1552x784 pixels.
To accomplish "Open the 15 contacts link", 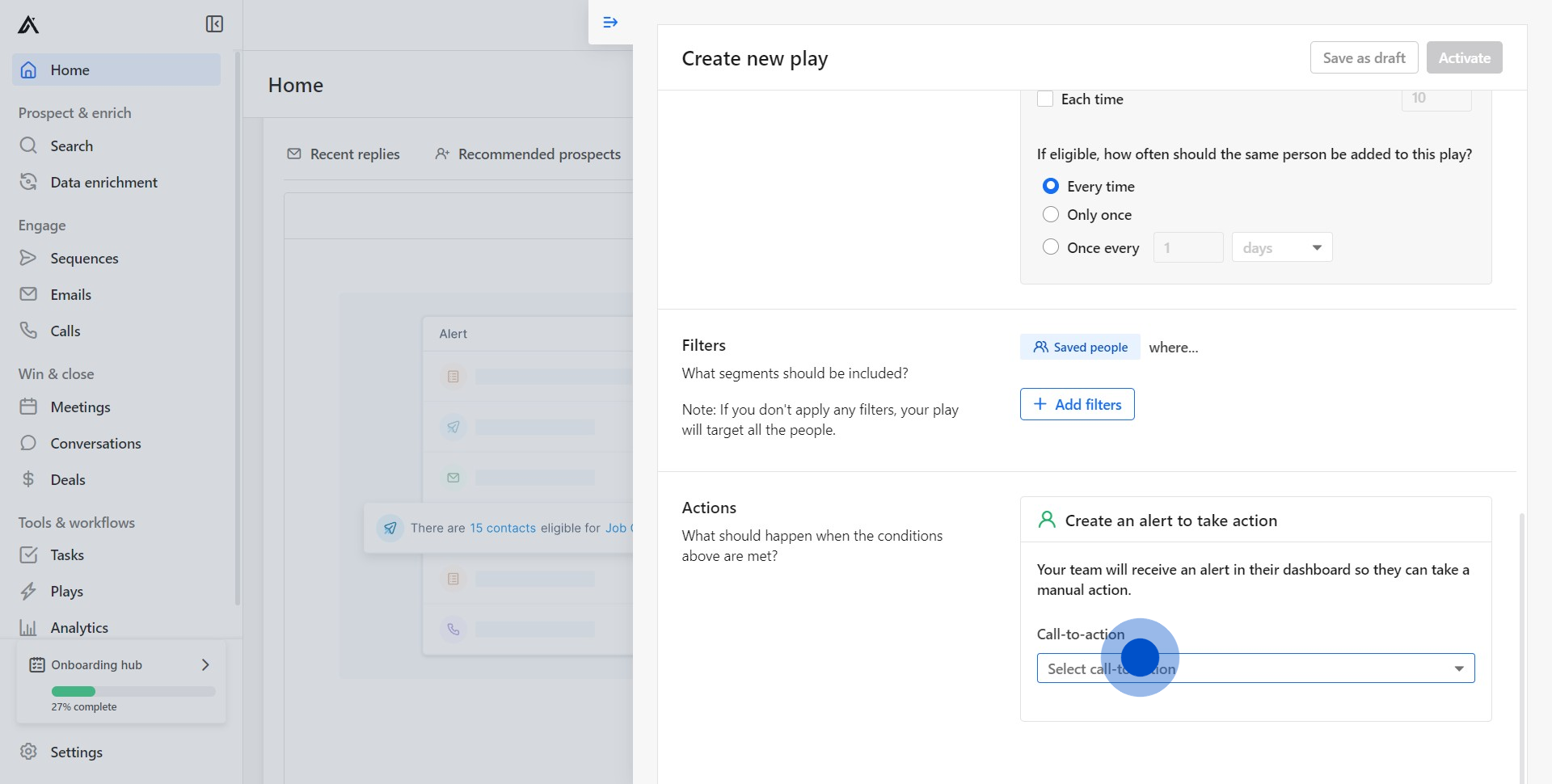I will coord(503,528).
